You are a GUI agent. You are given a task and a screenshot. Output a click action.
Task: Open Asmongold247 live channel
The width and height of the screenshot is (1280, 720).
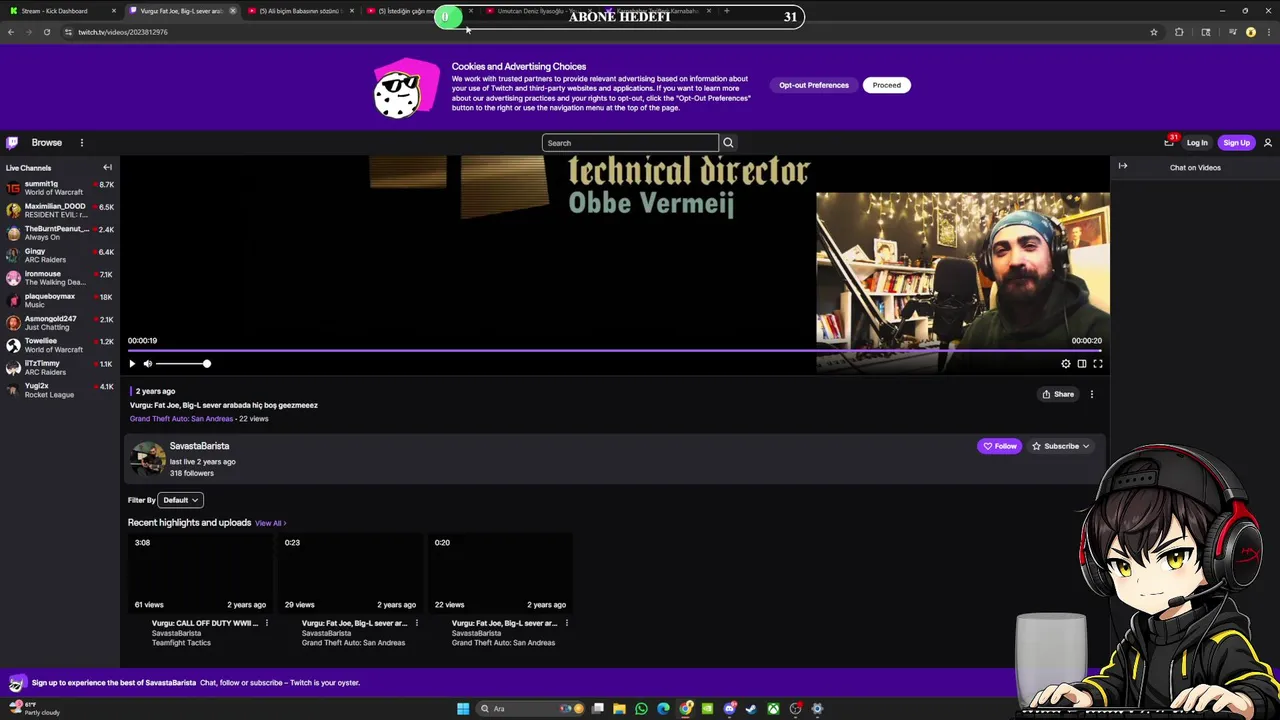(x=60, y=323)
